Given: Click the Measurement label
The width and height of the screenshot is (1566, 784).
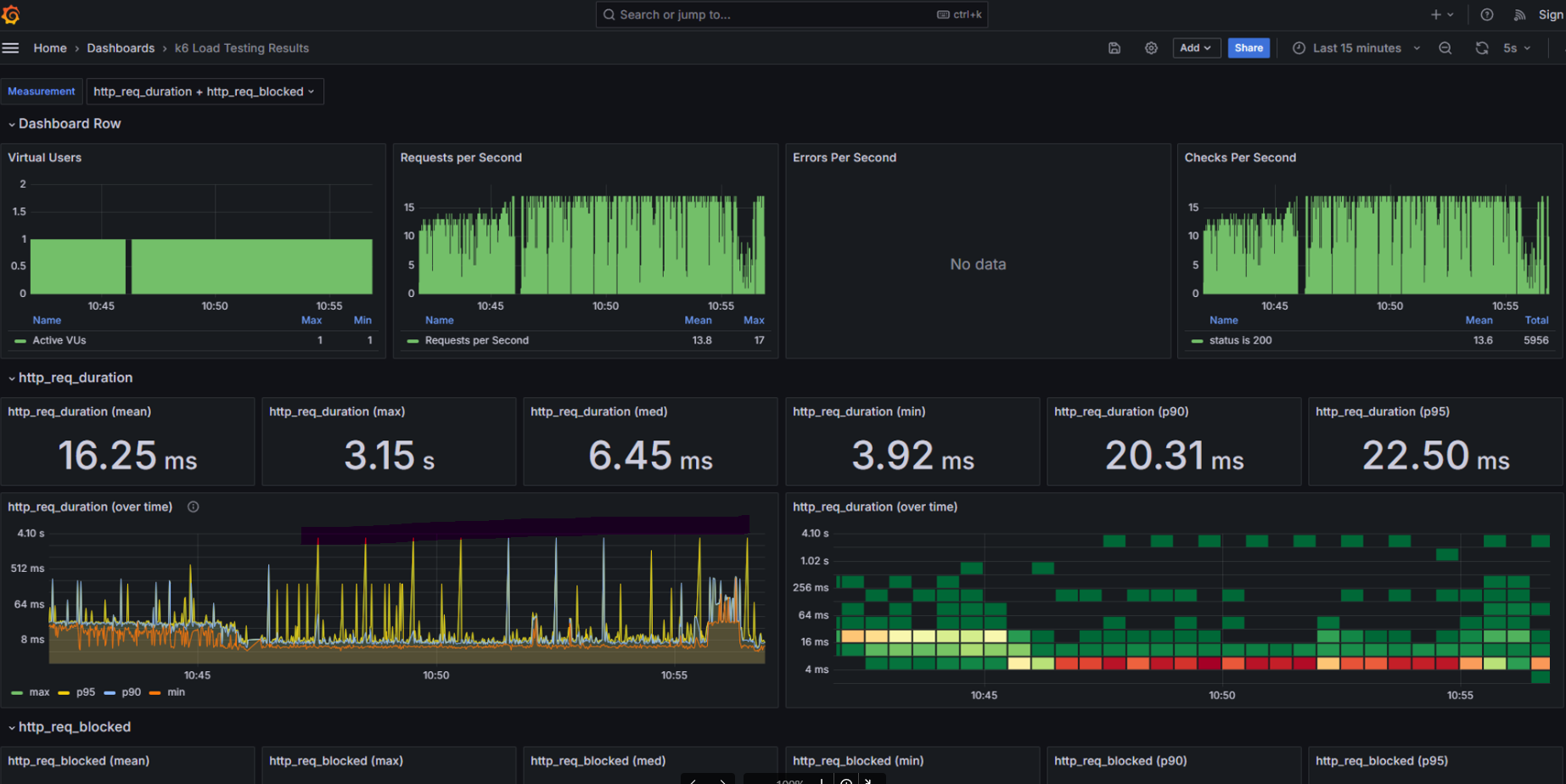Looking at the screenshot, I should [42, 92].
